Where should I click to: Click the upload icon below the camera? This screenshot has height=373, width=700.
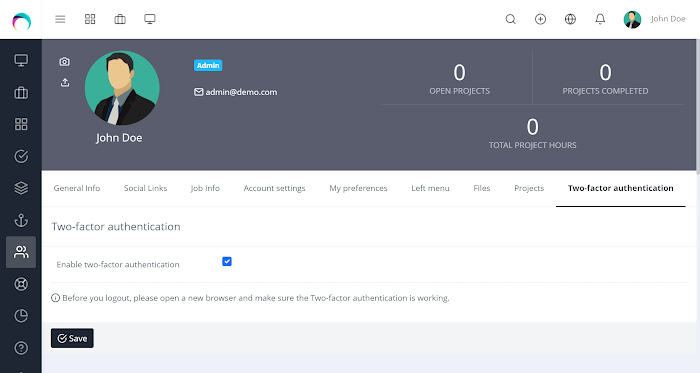65,83
